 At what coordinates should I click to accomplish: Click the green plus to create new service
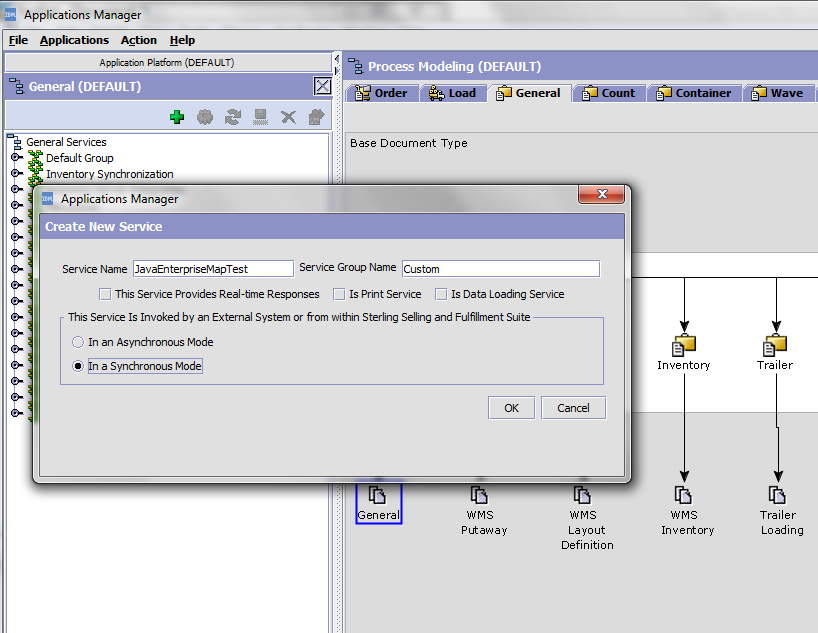[x=177, y=117]
